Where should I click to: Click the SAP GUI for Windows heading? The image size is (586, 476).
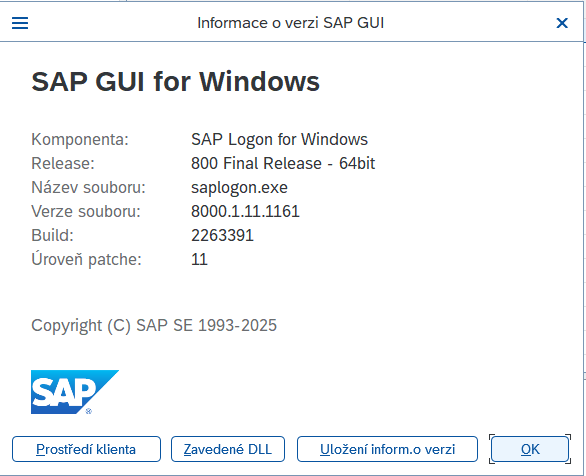tap(175, 81)
